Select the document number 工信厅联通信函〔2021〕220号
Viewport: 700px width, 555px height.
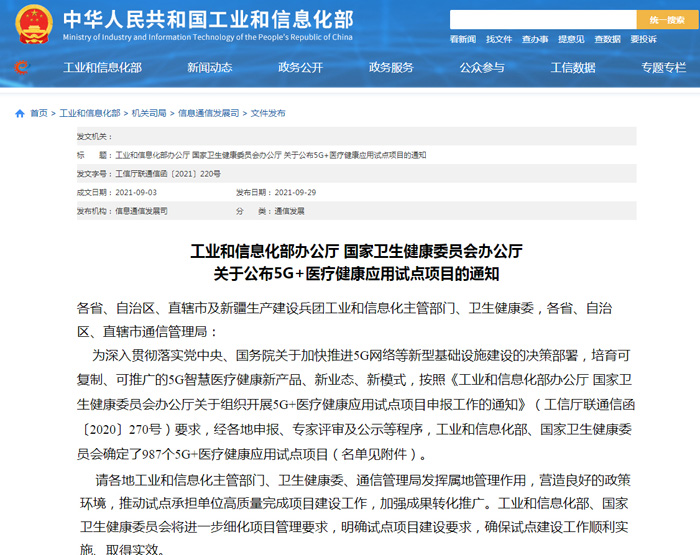168,174
